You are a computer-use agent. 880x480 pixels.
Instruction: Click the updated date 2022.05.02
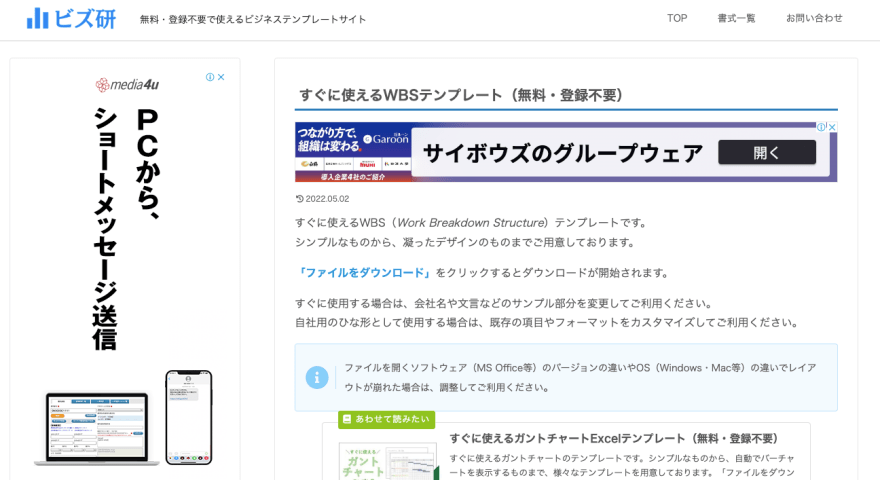click(x=327, y=199)
